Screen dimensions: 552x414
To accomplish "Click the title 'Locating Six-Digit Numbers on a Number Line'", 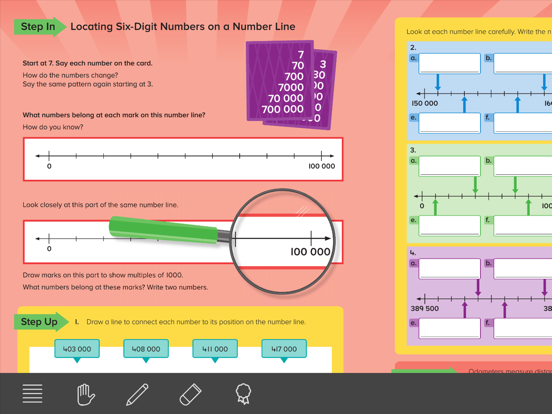I will pos(183,27).
